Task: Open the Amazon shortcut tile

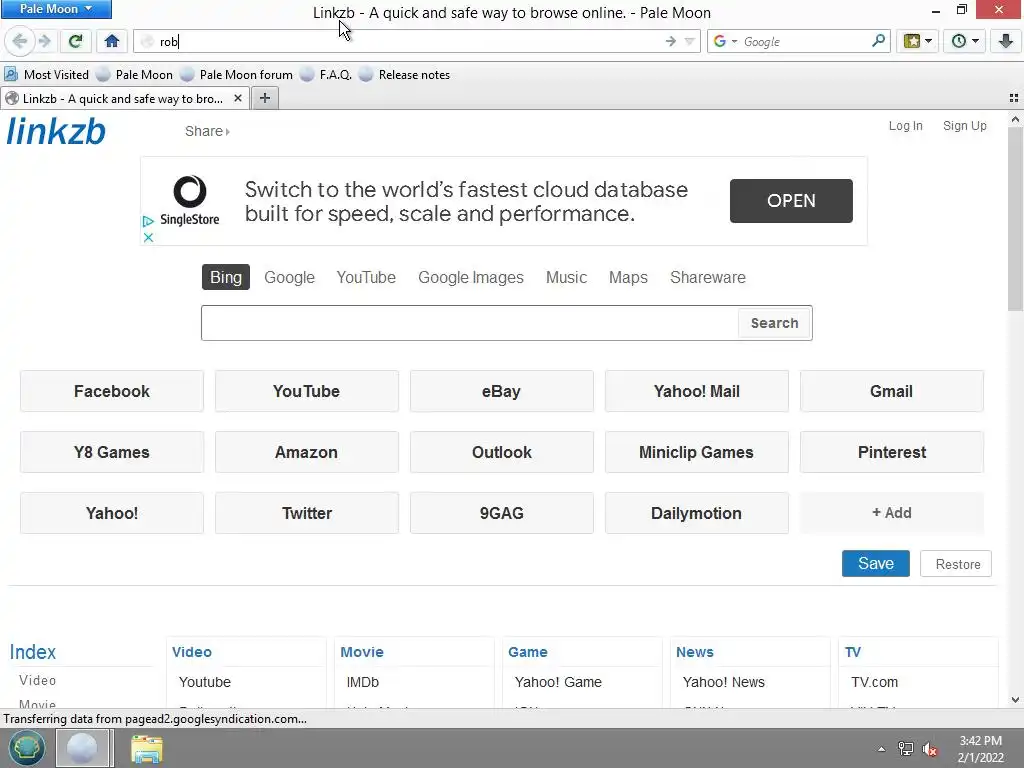Action: point(306,452)
